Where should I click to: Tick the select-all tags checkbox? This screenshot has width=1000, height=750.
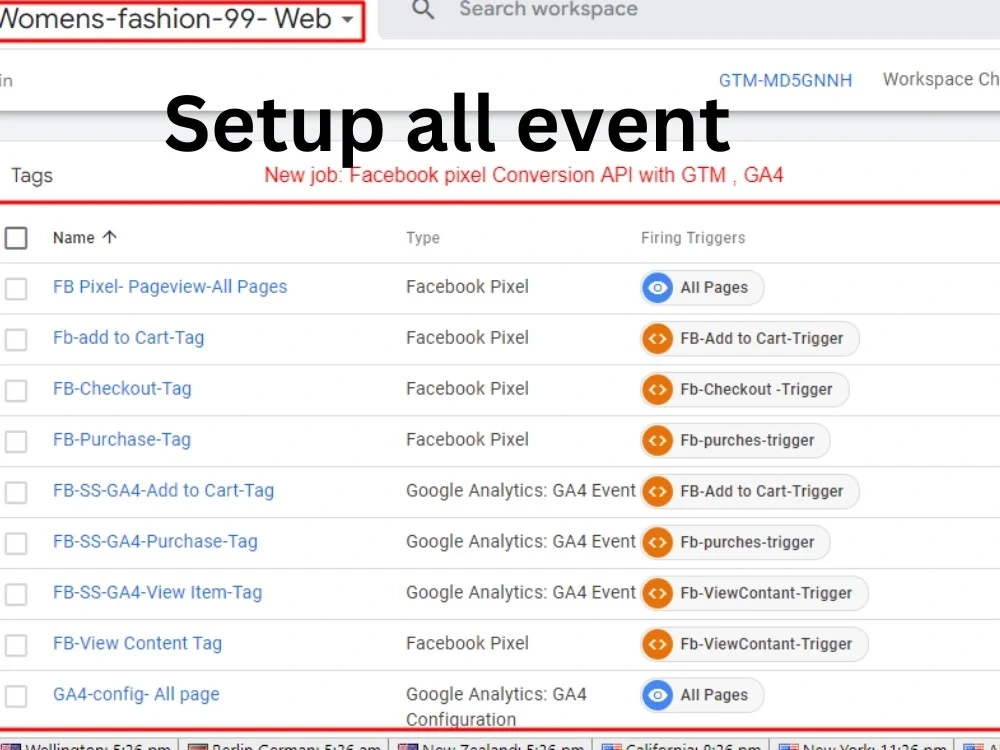[x=16, y=238]
